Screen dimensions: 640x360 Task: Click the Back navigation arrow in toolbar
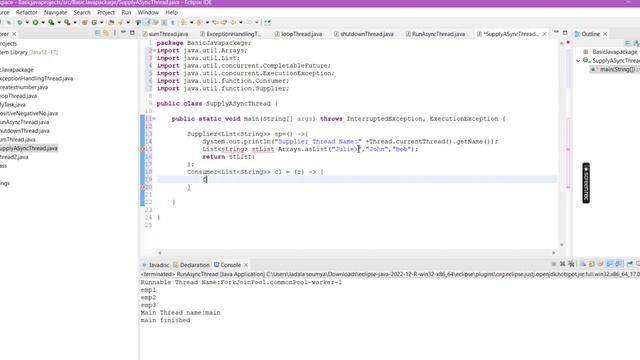(x=233, y=22)
